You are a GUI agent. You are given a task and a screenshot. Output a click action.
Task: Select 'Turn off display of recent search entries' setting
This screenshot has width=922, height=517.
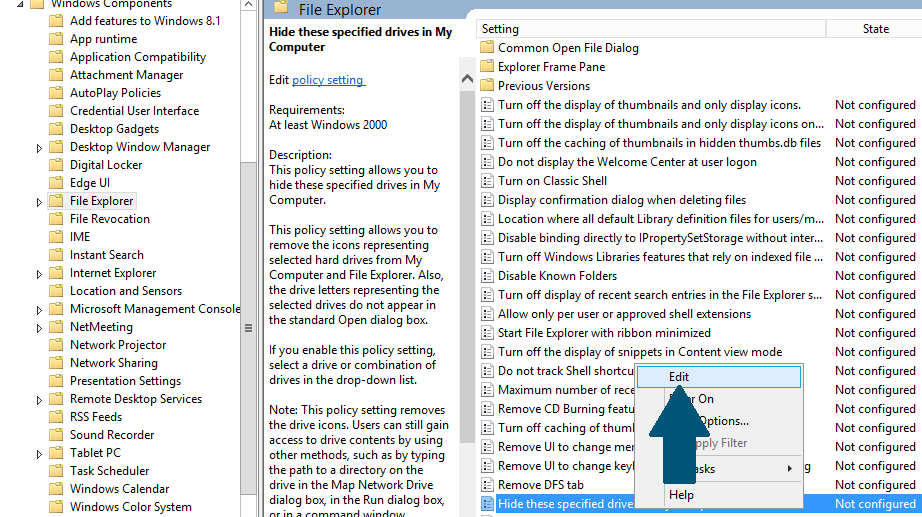(x=660, y=295)
